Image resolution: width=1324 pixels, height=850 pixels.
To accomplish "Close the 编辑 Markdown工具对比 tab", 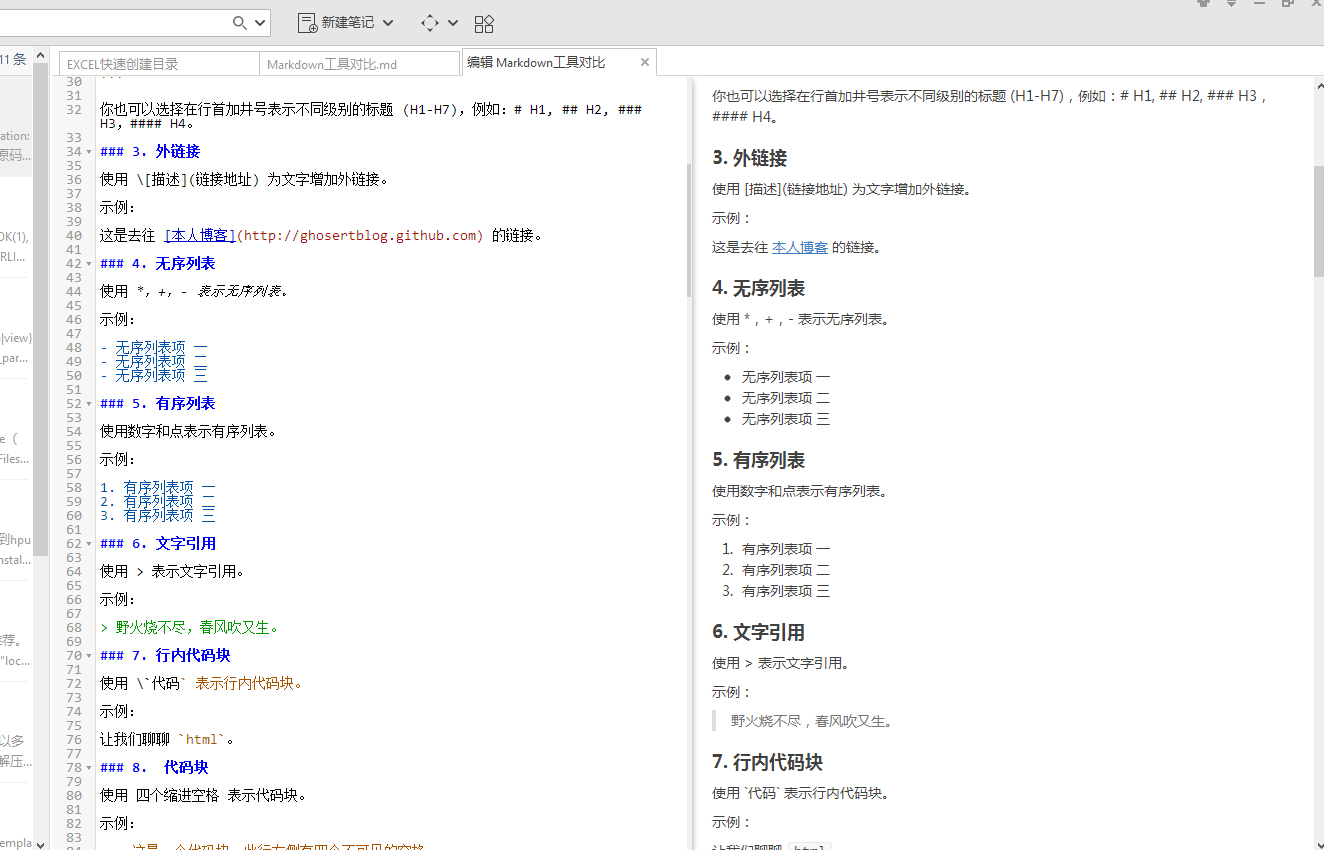I will tap(645, 62).
